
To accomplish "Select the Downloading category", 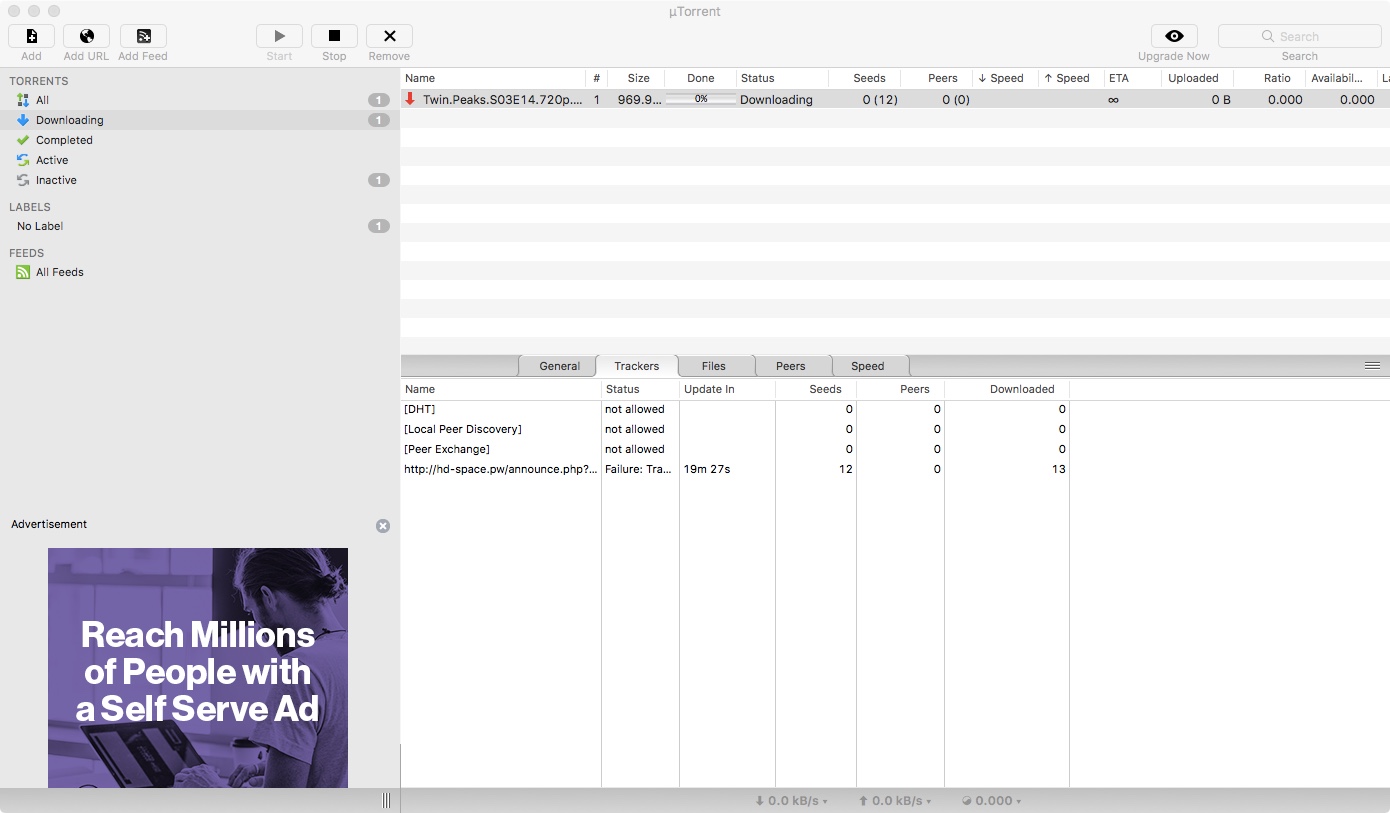I will click(200, 120).
